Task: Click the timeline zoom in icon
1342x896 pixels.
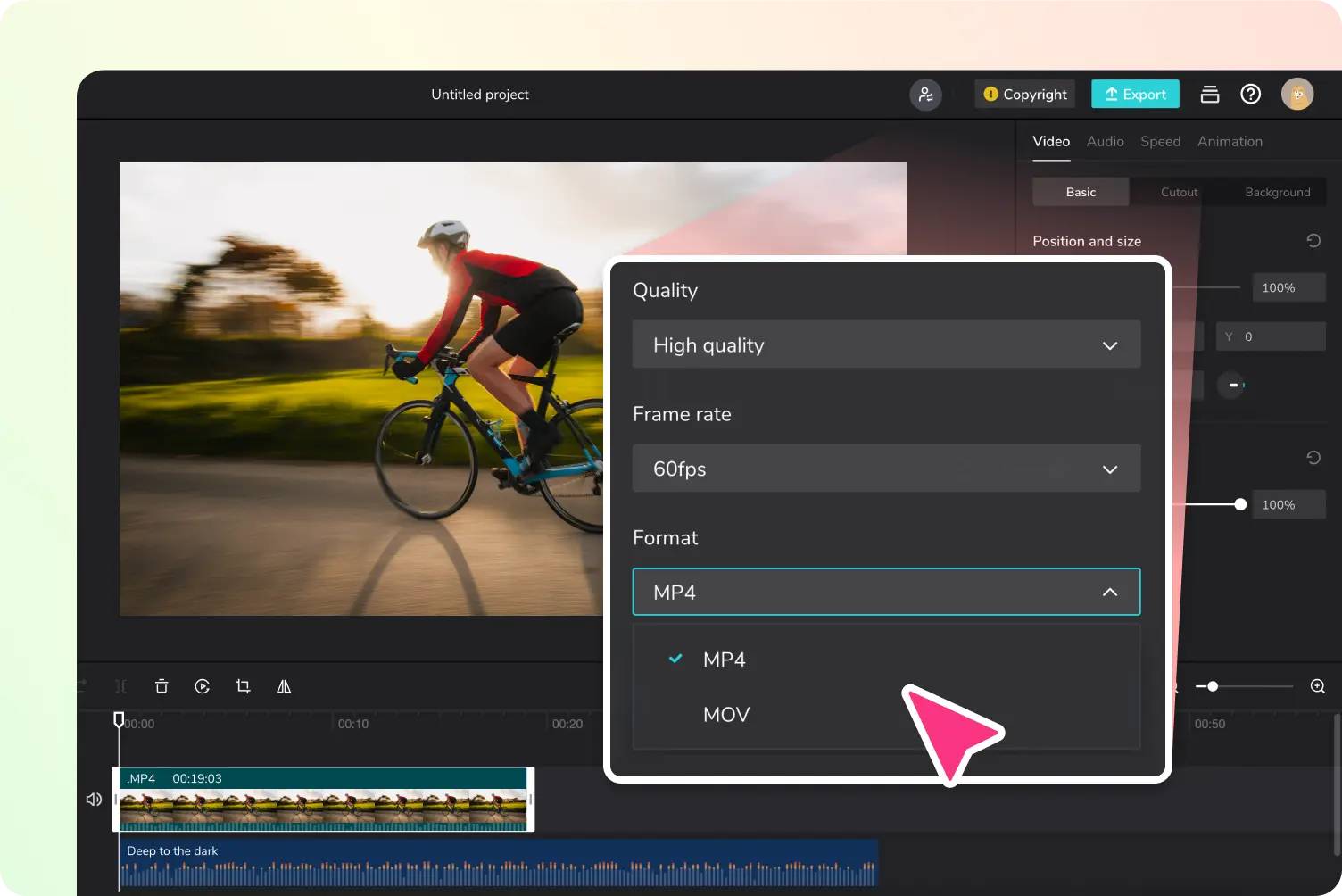Action: (1317, 686)
